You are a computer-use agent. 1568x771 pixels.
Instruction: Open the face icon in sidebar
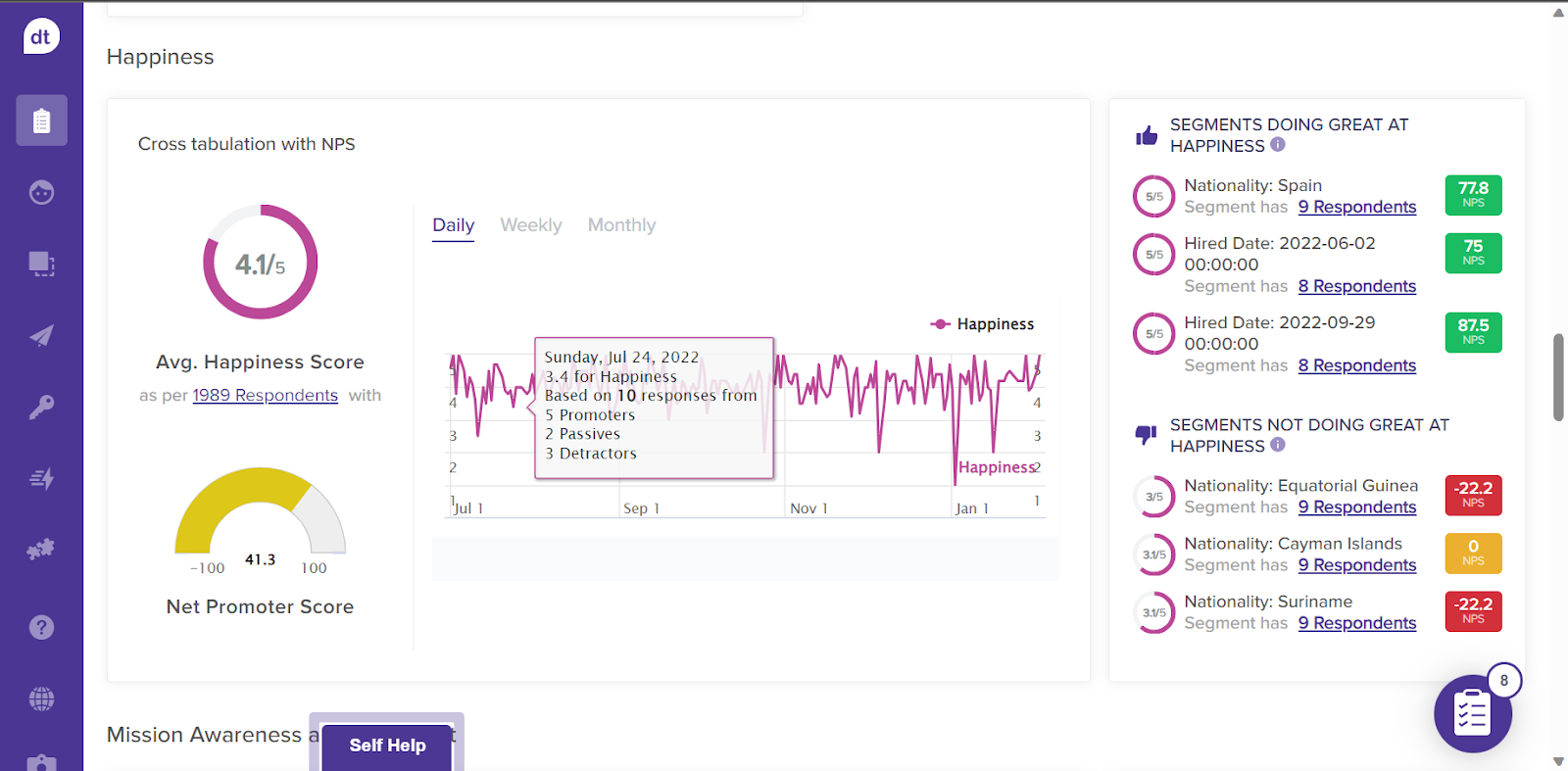[x=41, y=192]
